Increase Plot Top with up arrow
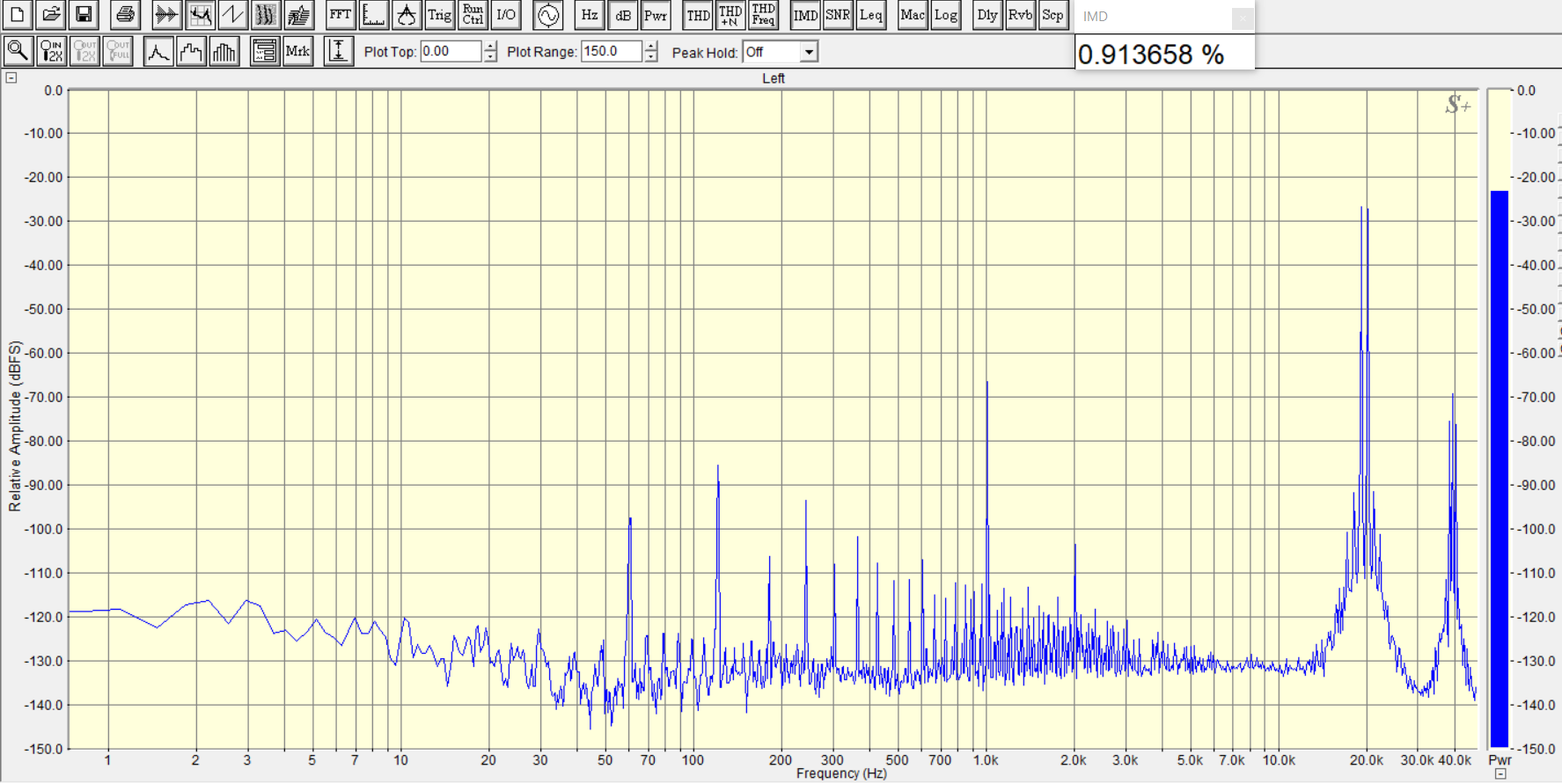 (x=490, y=46)
